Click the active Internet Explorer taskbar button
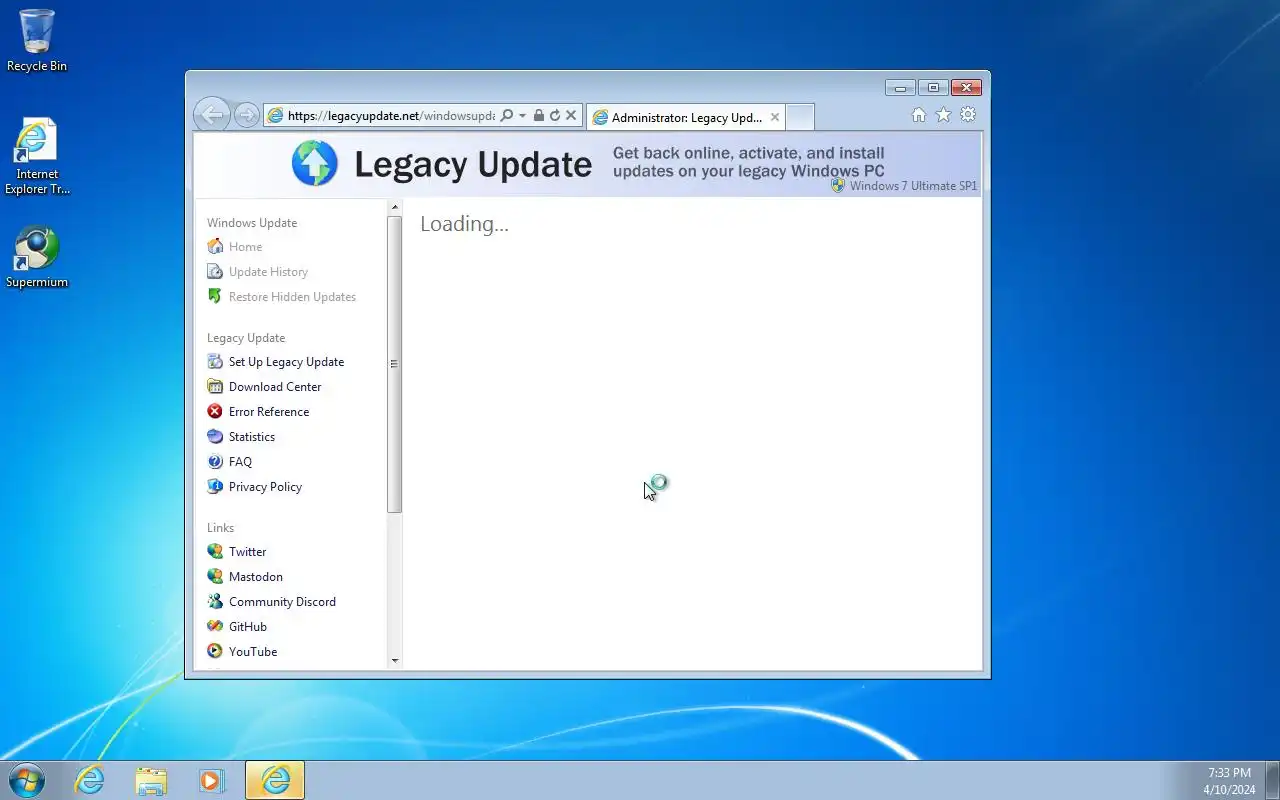The height and width of the screenshot is (800, 1280). (275, 780)
